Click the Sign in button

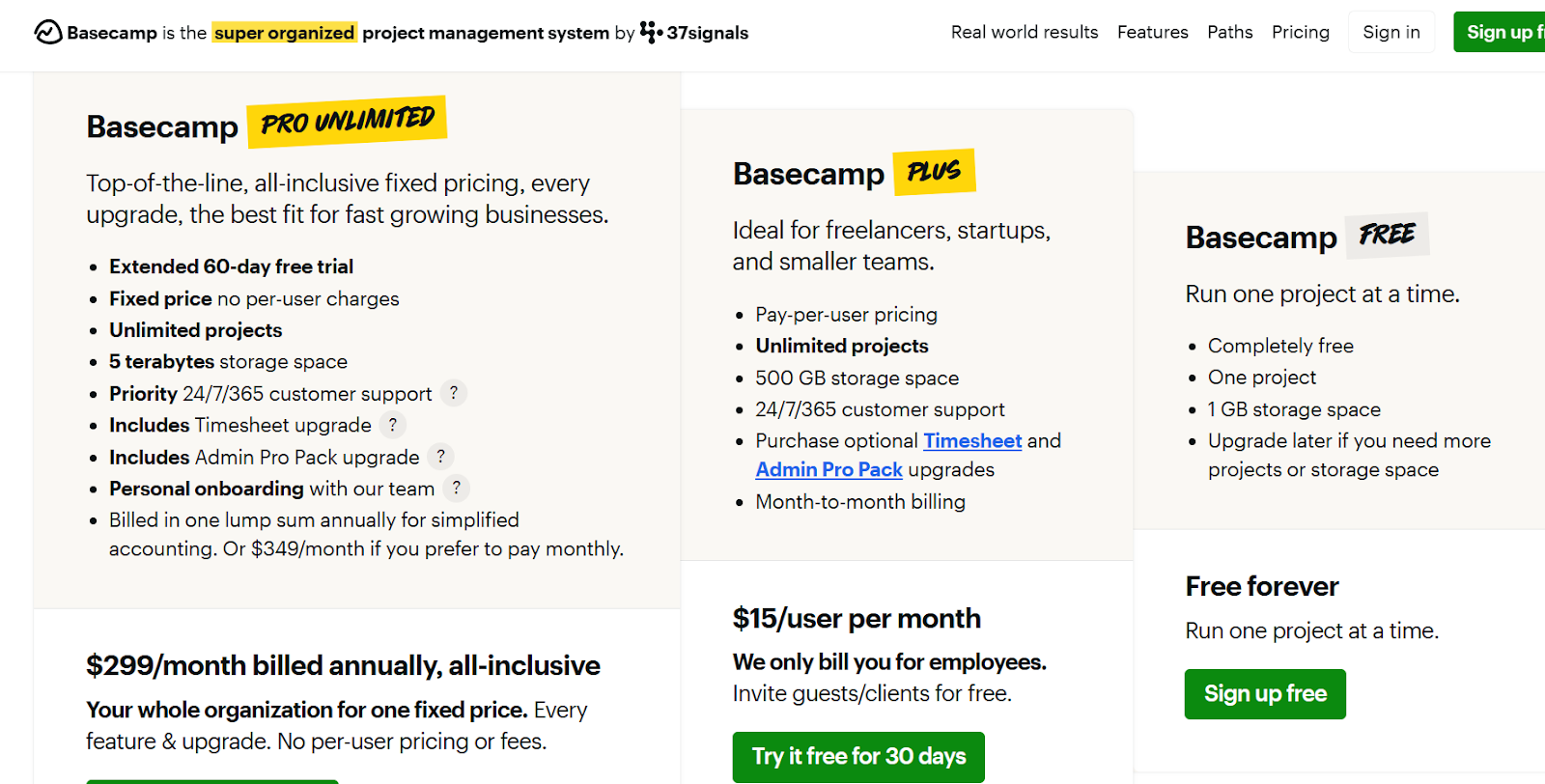pyautogui.click(x=1391, y=33)
